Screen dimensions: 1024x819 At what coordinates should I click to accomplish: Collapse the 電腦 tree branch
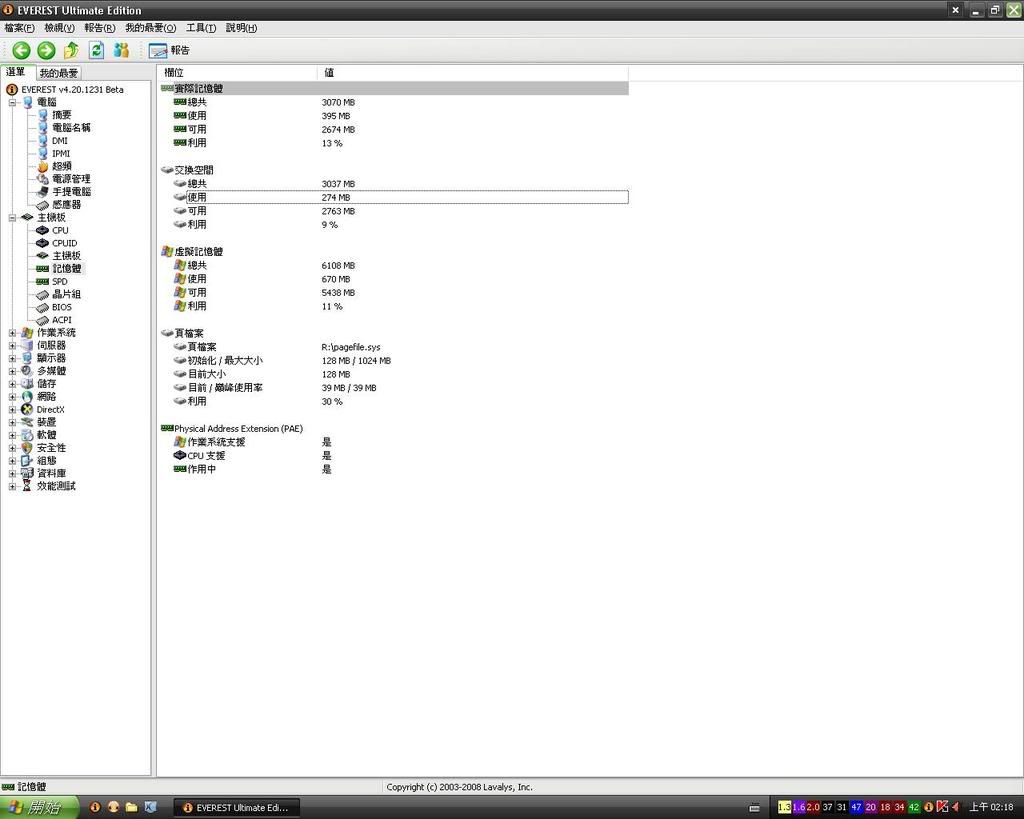coord(12,103)
